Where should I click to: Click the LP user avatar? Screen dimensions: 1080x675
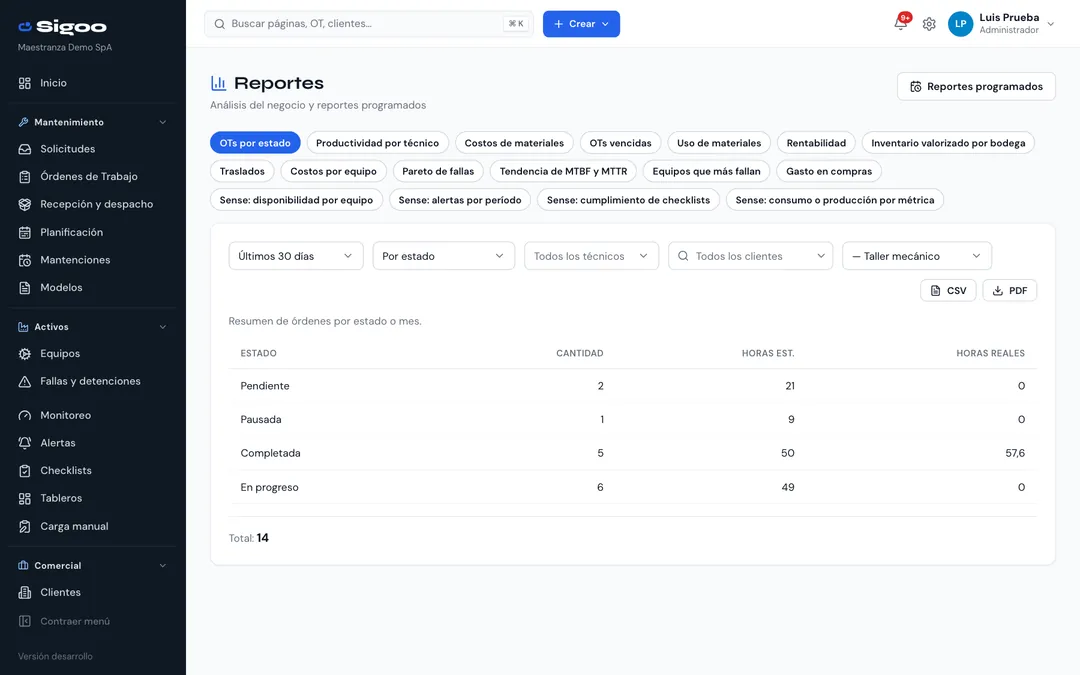[960, 24]
